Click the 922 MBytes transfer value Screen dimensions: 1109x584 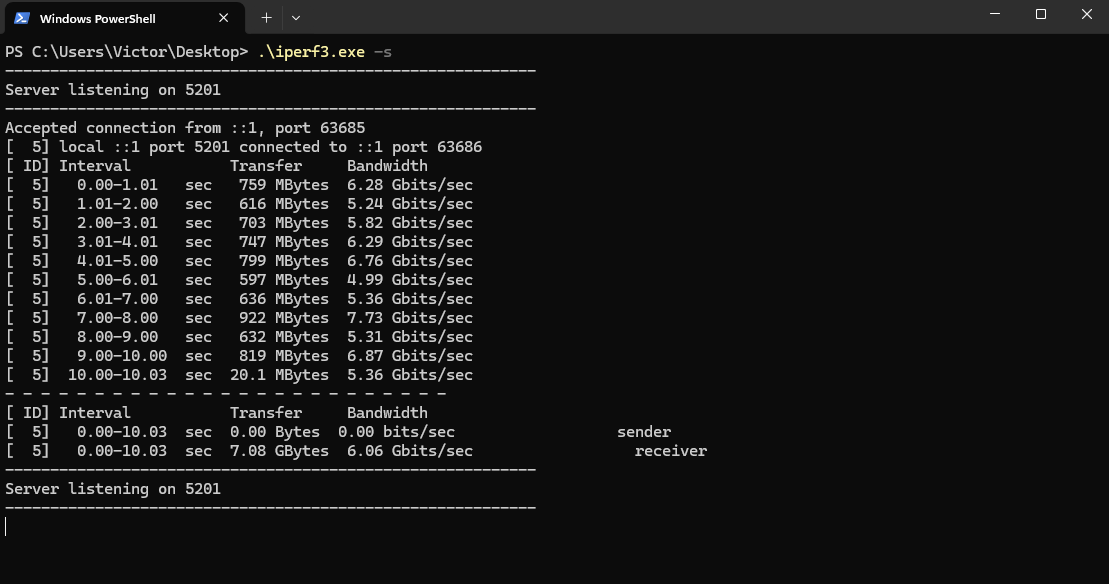click(284, 318)
